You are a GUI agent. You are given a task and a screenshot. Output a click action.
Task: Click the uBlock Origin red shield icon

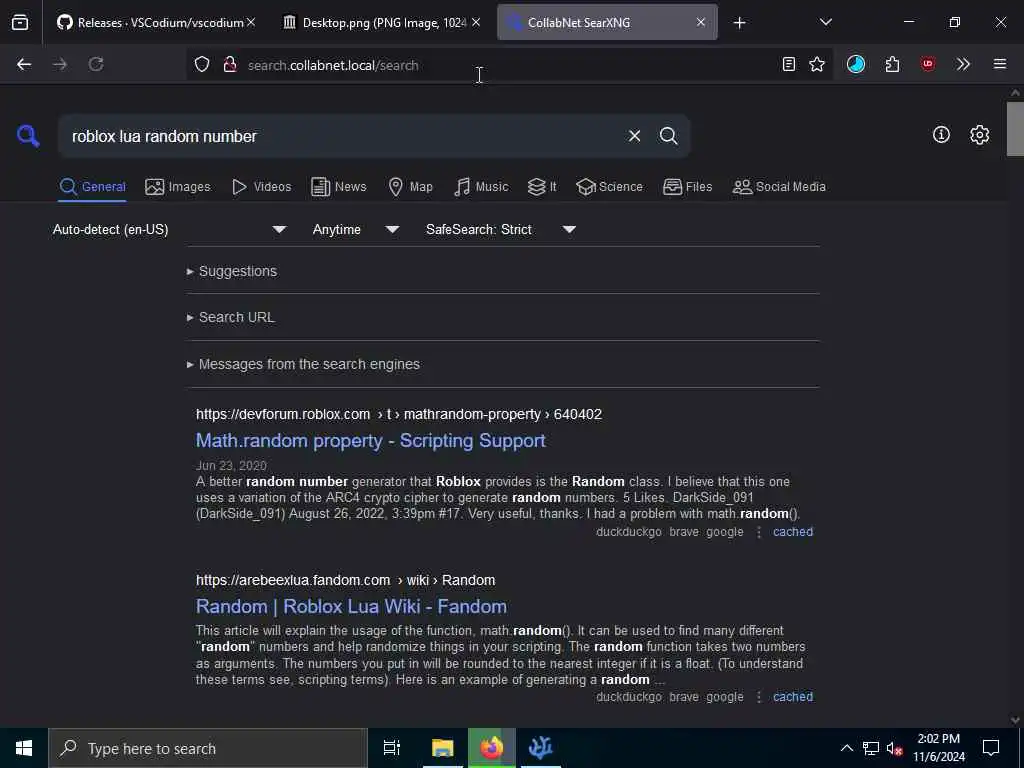pos(928,64)
